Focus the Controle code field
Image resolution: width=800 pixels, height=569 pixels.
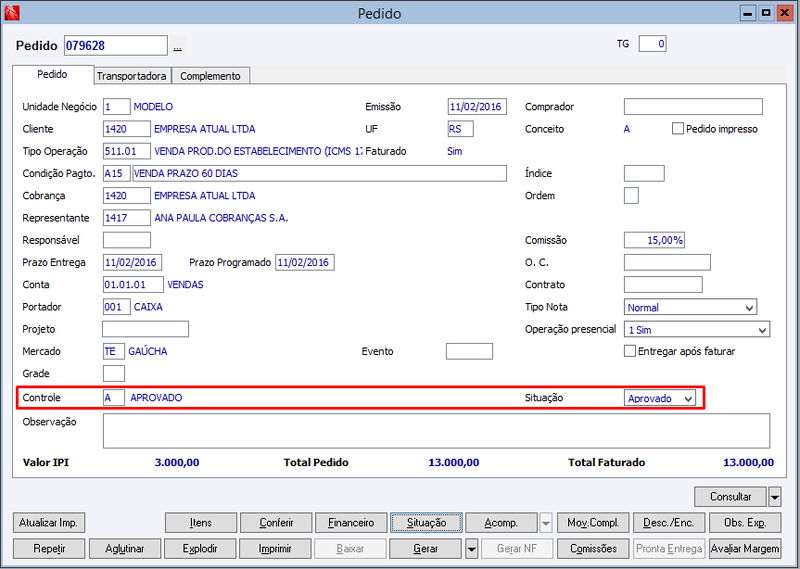tap(114, 398)
